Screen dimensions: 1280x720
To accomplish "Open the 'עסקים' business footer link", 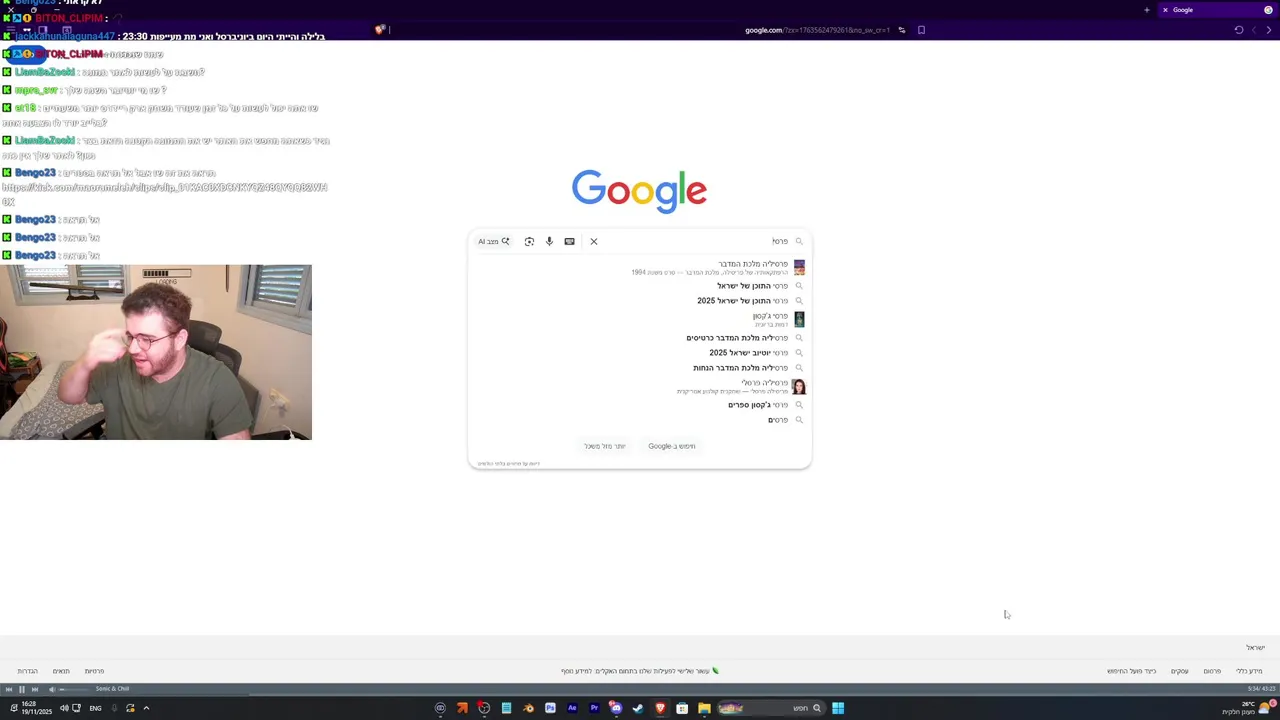I will 1180,671.
